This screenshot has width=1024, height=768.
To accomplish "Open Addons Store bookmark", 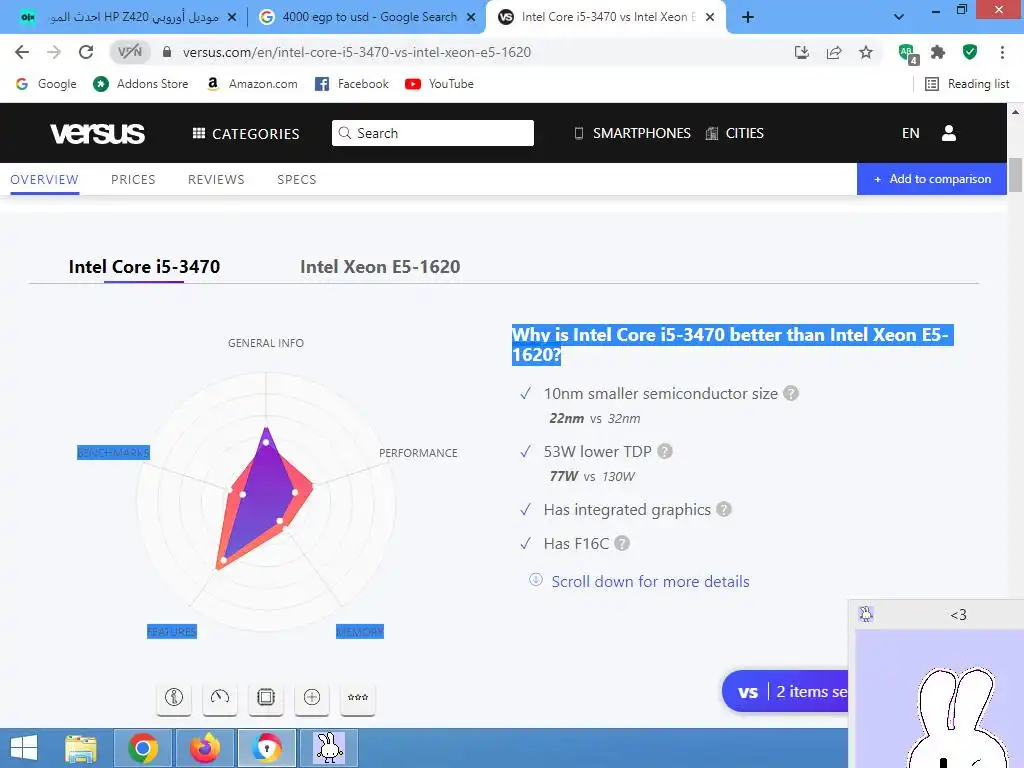I will (x=140, y=84).
